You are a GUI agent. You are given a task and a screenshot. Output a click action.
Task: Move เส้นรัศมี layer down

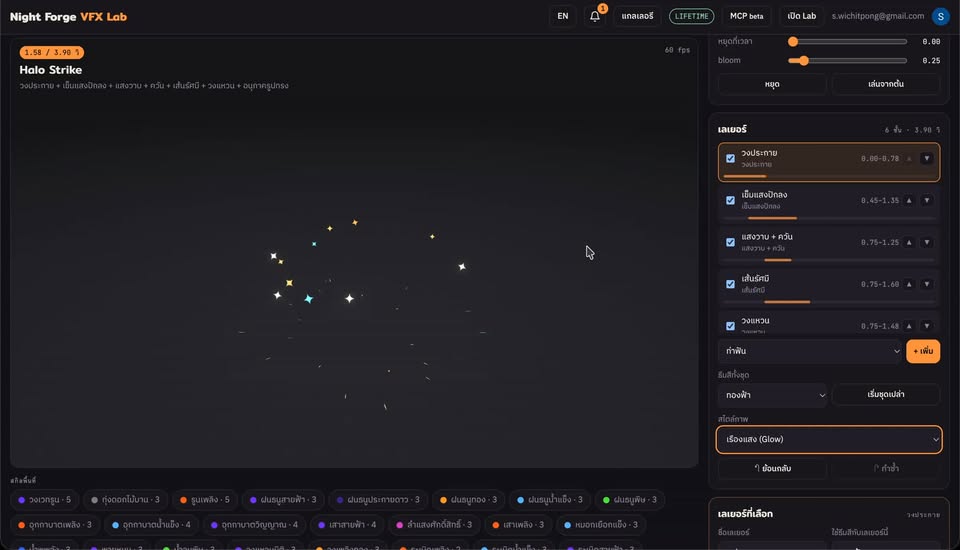926,284
